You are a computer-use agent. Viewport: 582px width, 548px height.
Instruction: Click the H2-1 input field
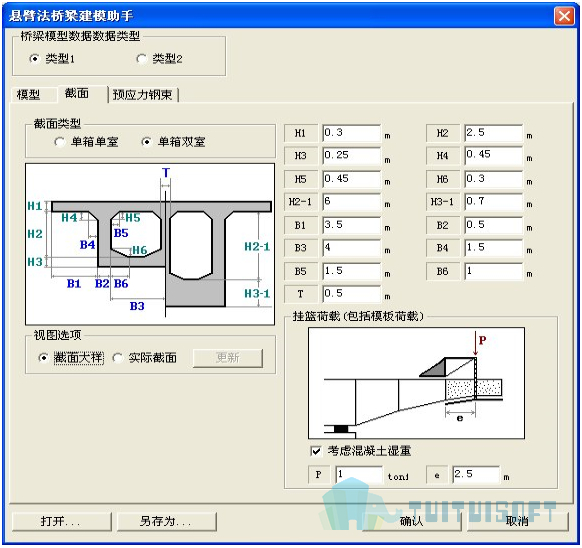(x=352, y=202)
